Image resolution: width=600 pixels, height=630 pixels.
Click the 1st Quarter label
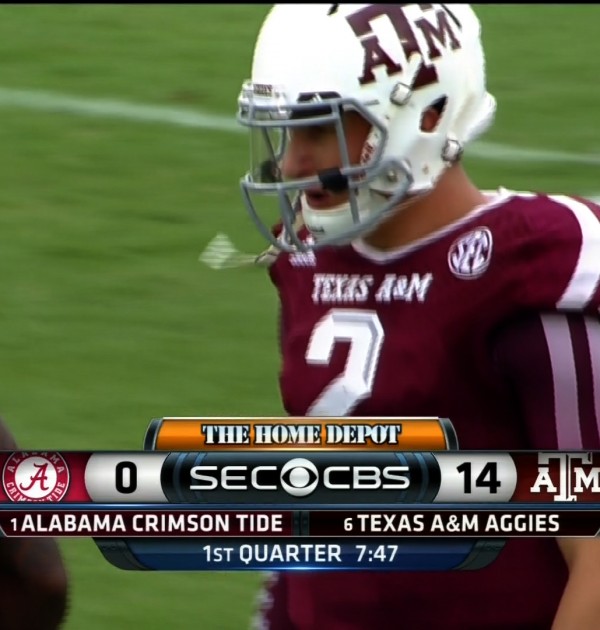point(272,553)
